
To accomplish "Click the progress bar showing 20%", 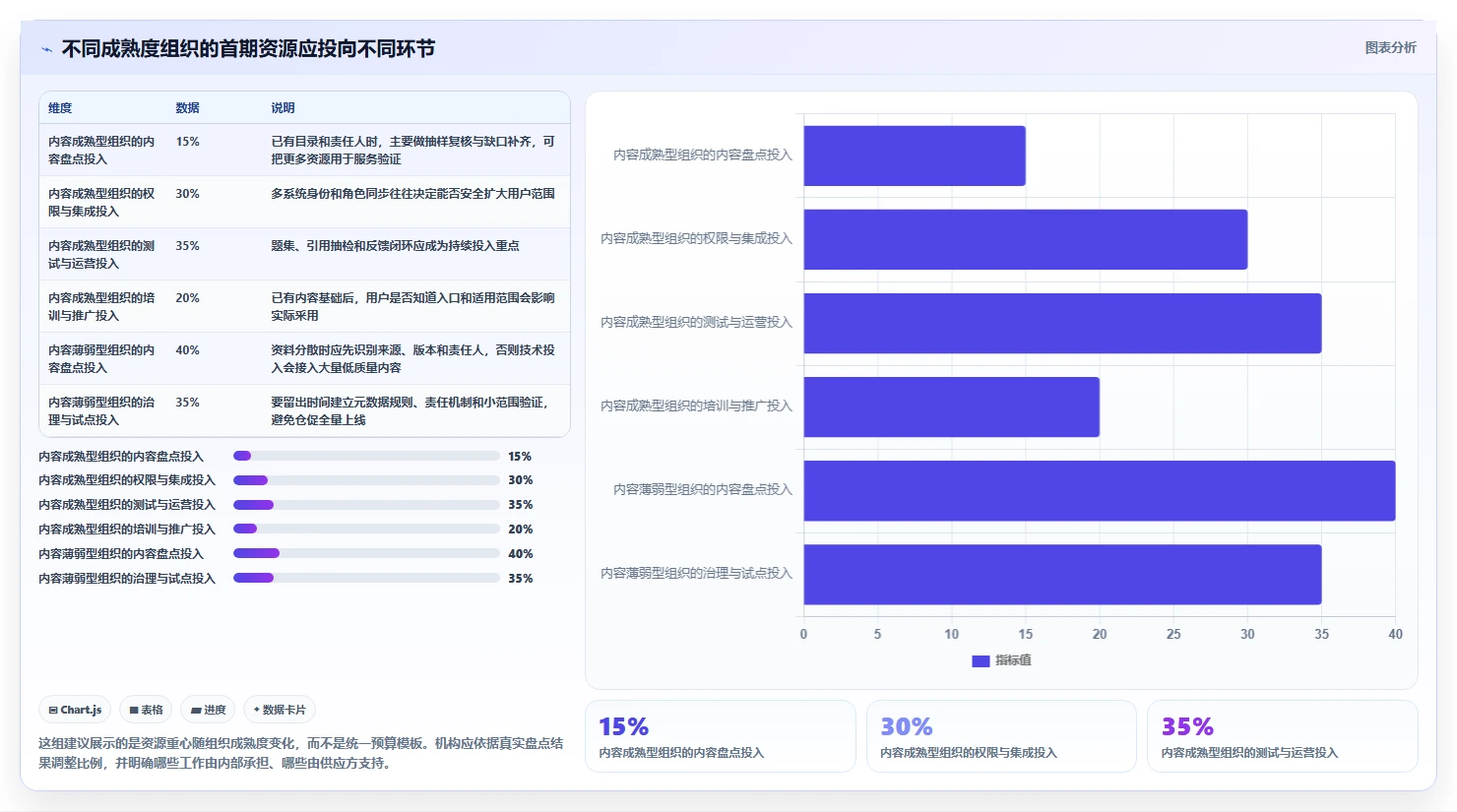I will click(x=366, y=530).
